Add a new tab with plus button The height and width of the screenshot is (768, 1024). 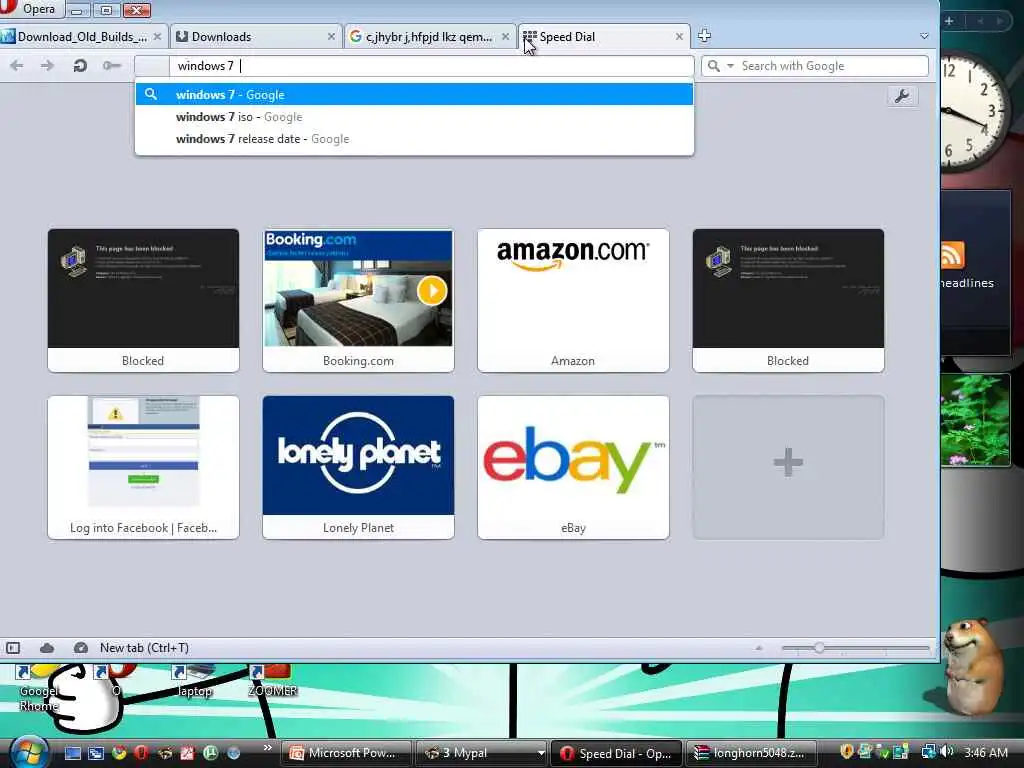point(704,36)
